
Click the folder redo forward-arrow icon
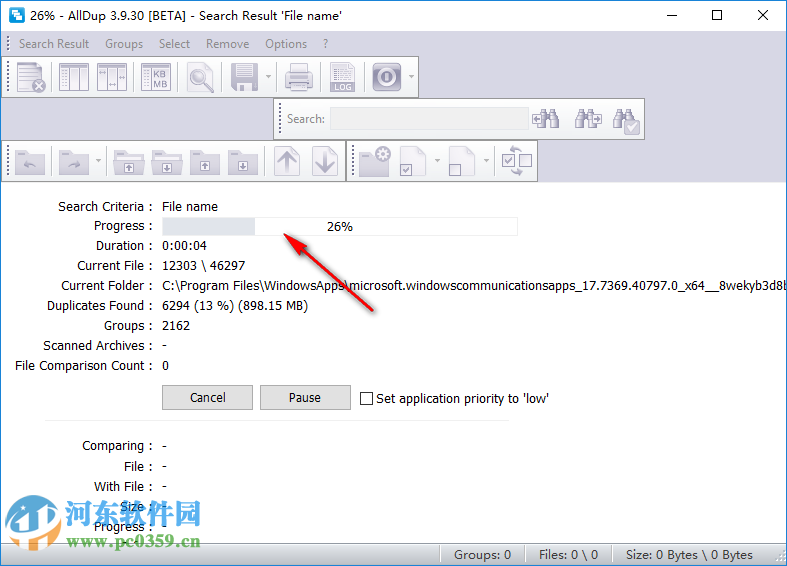[x=74, y=162]
